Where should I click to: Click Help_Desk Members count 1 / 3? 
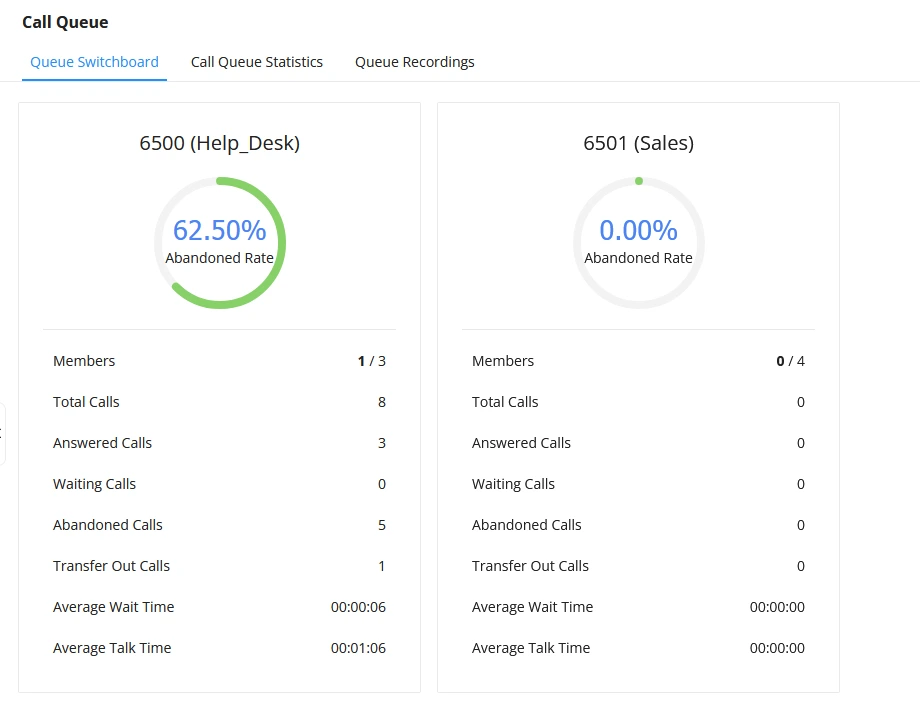[x=371, y=361]
